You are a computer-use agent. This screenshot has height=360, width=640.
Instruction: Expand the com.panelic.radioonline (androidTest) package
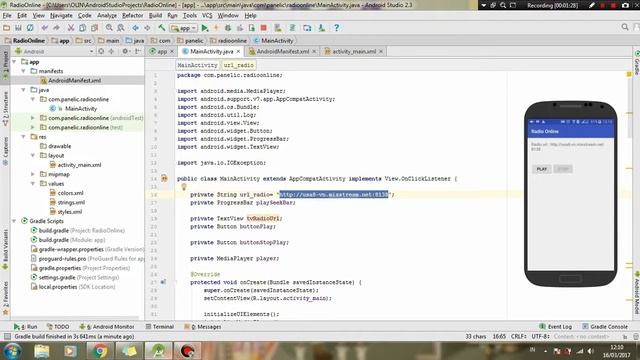pyautogui.click(x=33, y=118)
